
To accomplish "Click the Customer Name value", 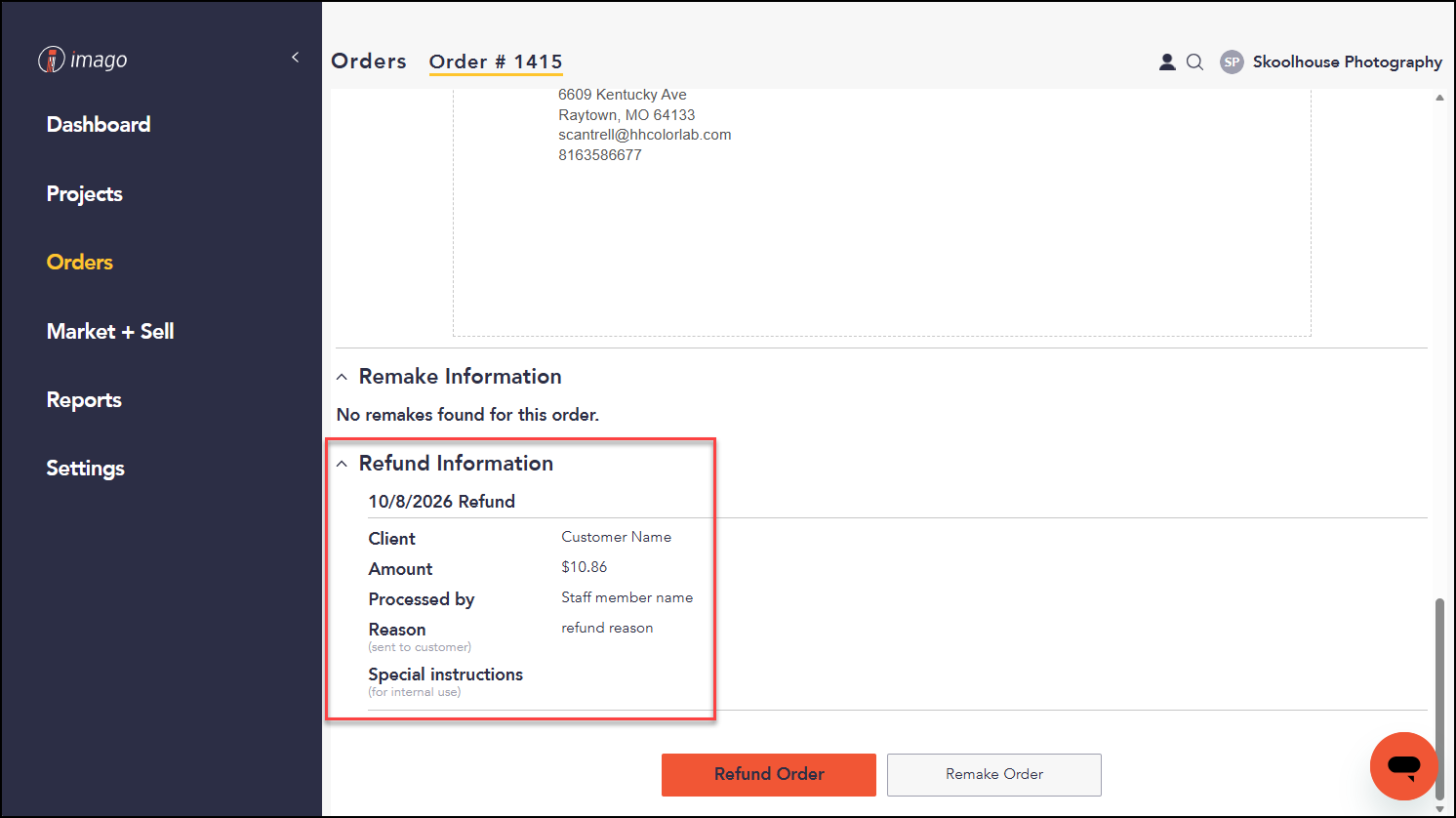I will pos(617,537).
